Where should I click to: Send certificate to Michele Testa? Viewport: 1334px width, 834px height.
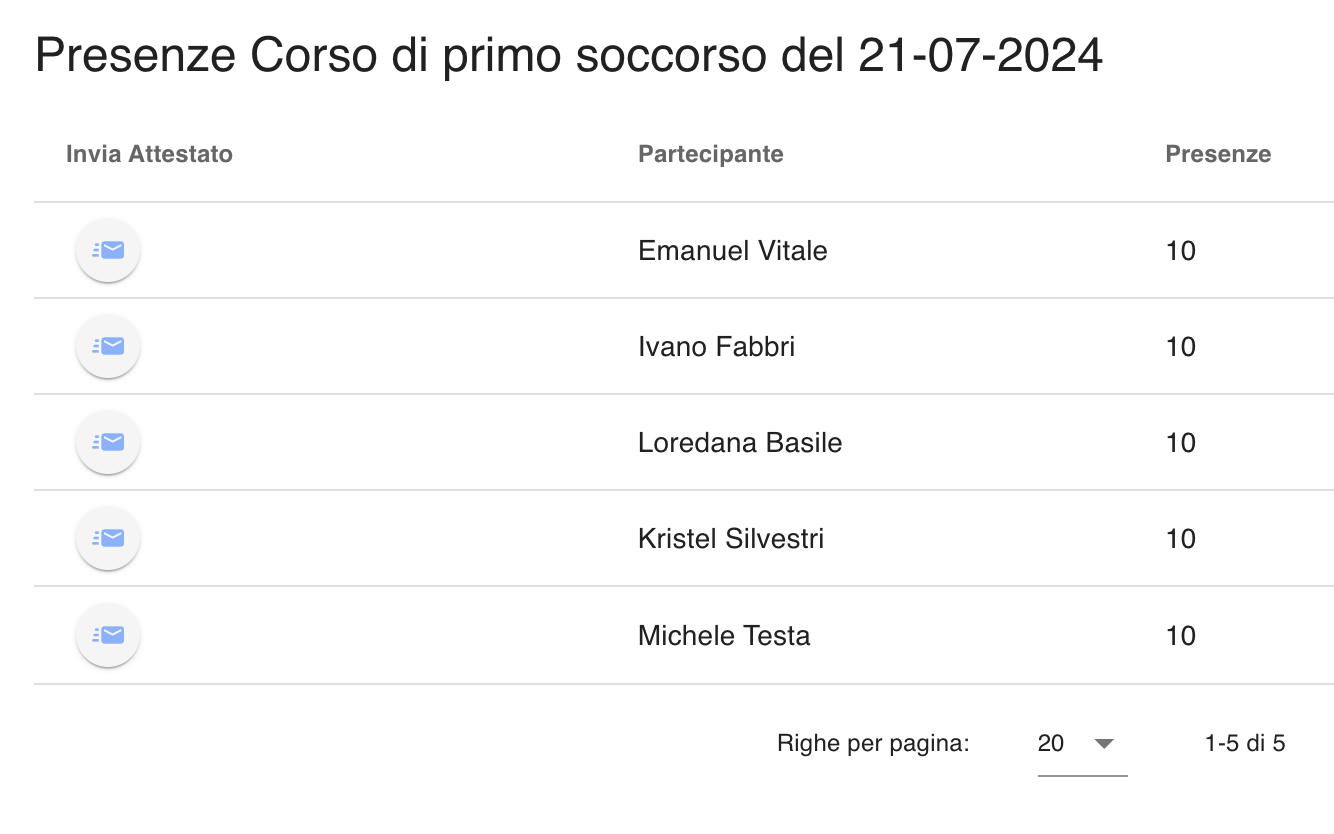tap(108, 635)
